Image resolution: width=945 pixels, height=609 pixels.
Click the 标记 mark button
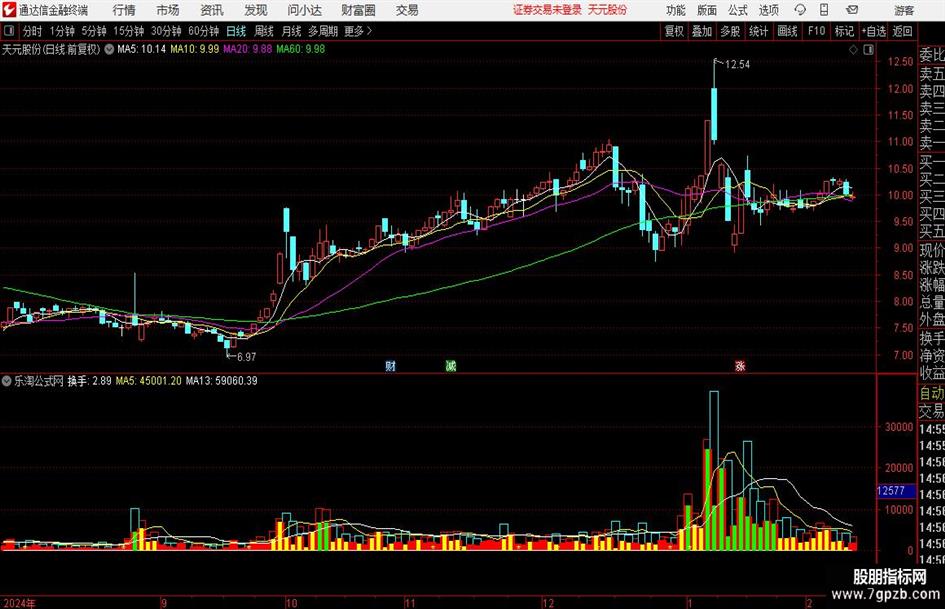tap(844, 31)
